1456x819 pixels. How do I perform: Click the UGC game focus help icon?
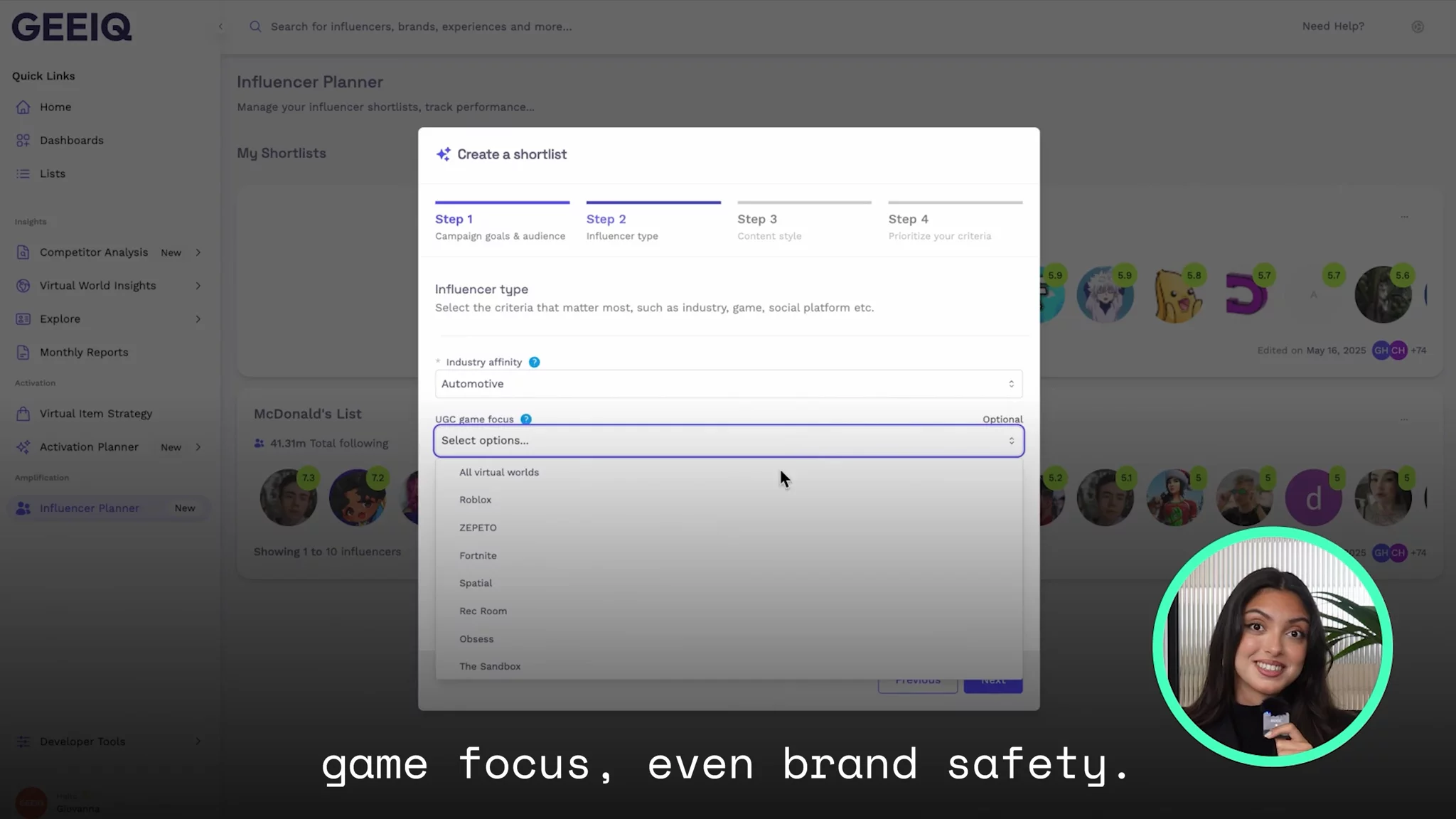526,419
